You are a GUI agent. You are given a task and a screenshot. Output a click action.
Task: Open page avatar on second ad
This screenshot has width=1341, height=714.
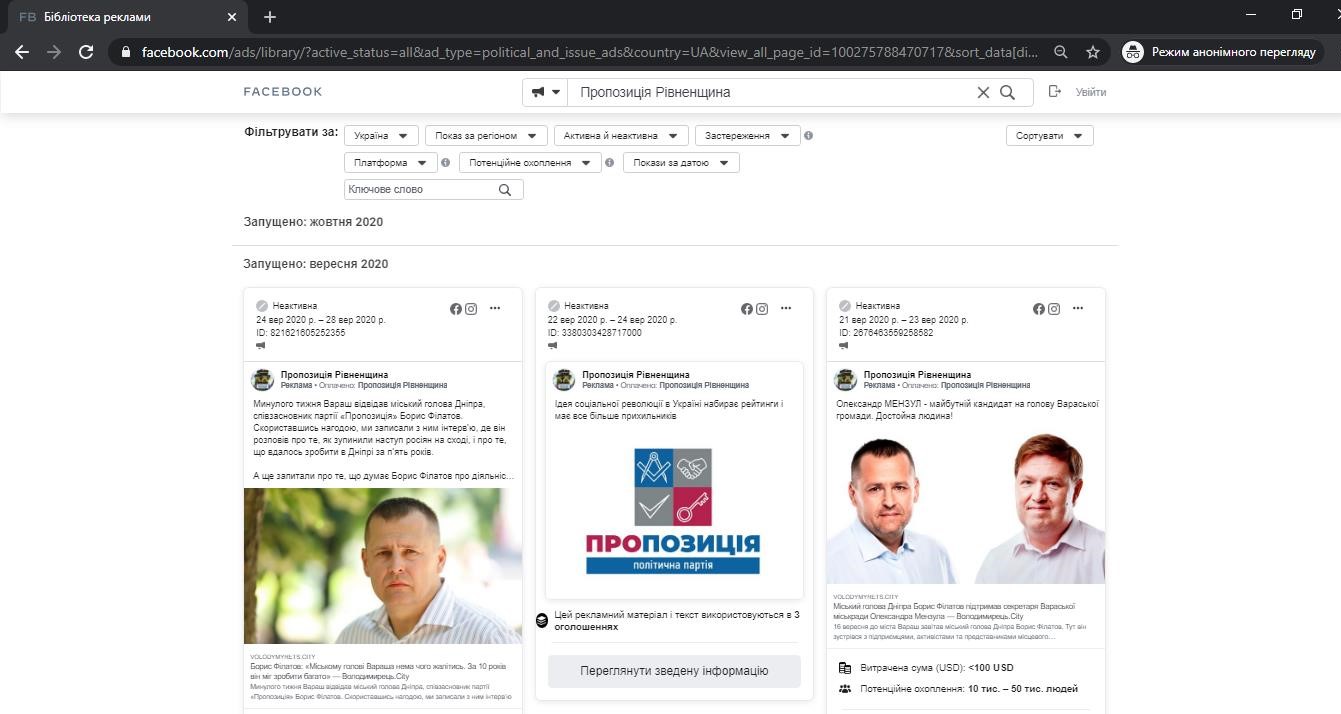564,380
